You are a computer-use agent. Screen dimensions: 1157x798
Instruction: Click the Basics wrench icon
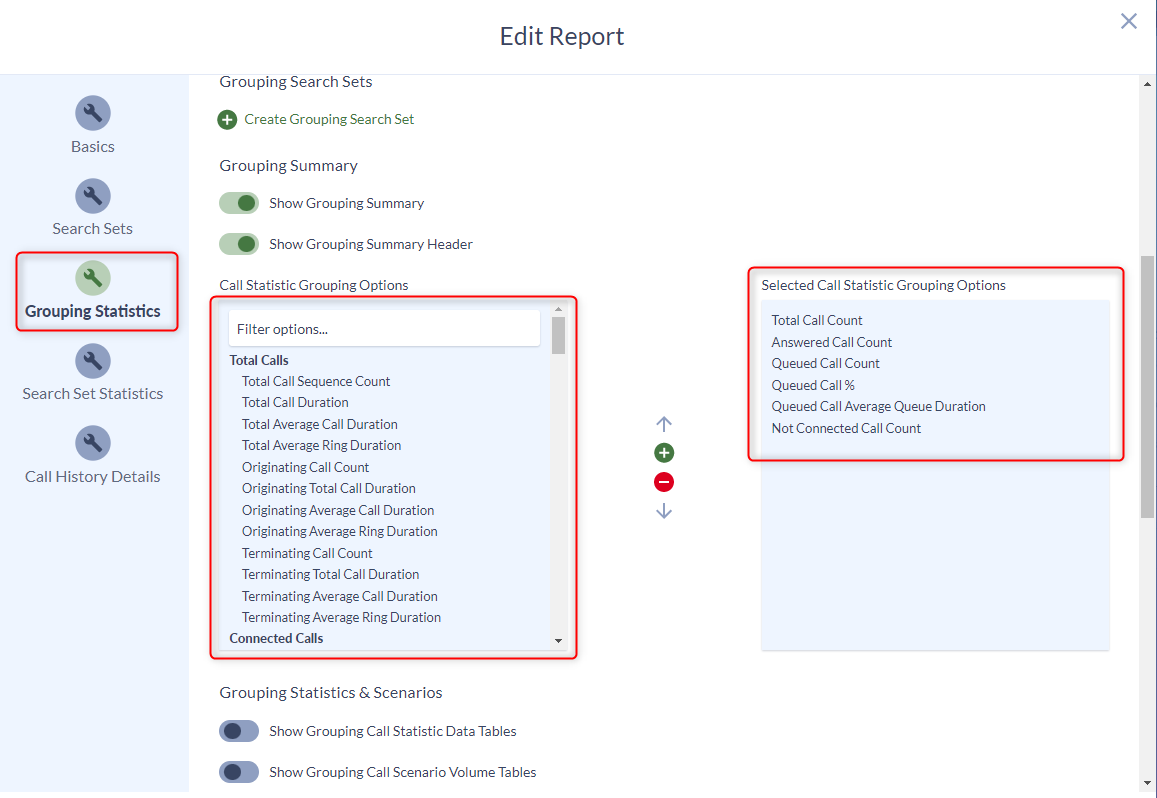[x=92, y=113]
